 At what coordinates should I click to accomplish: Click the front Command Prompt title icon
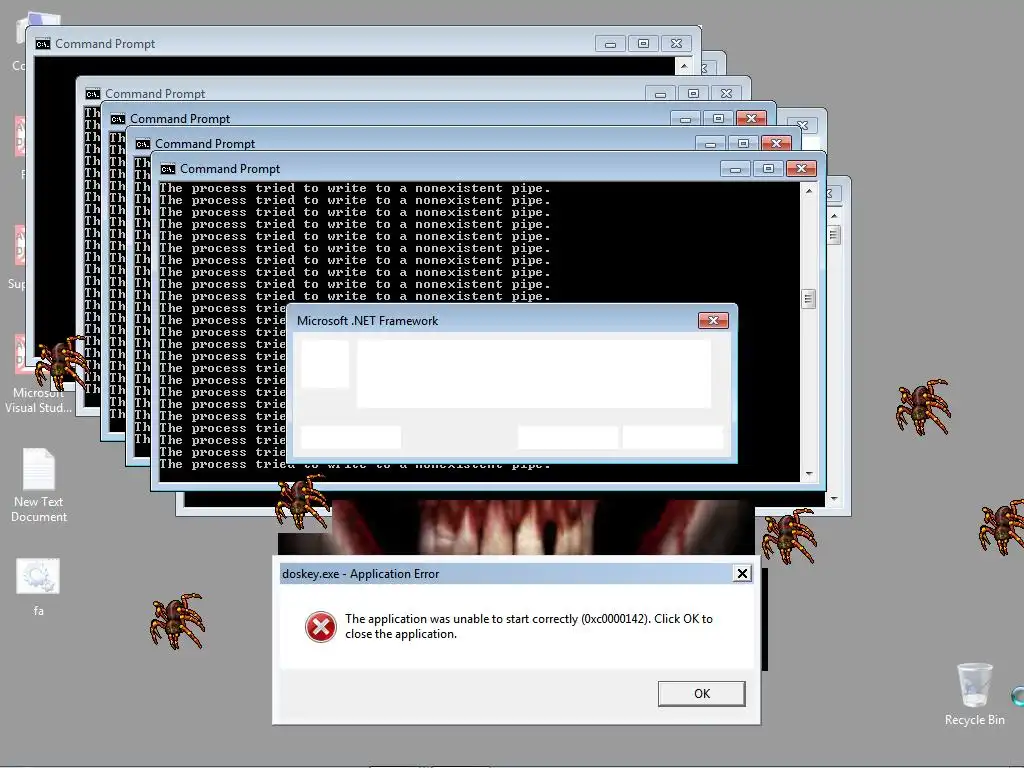[x=168, y=169]
